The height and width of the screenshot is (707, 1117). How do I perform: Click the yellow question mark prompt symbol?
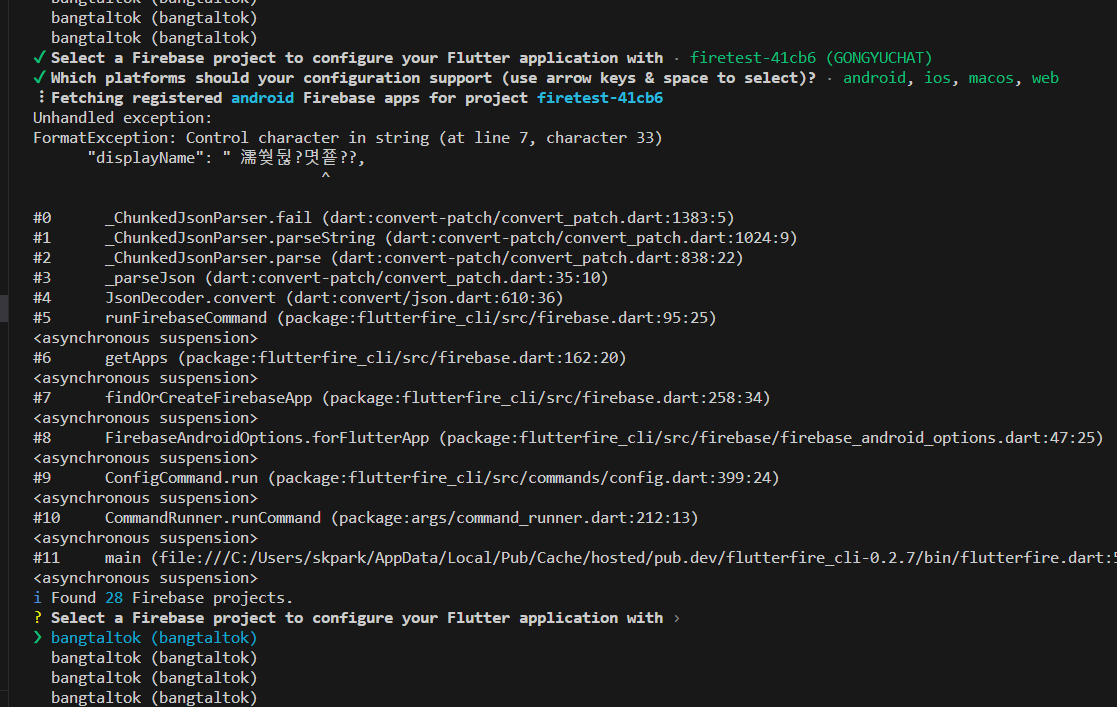pos(38,618)
